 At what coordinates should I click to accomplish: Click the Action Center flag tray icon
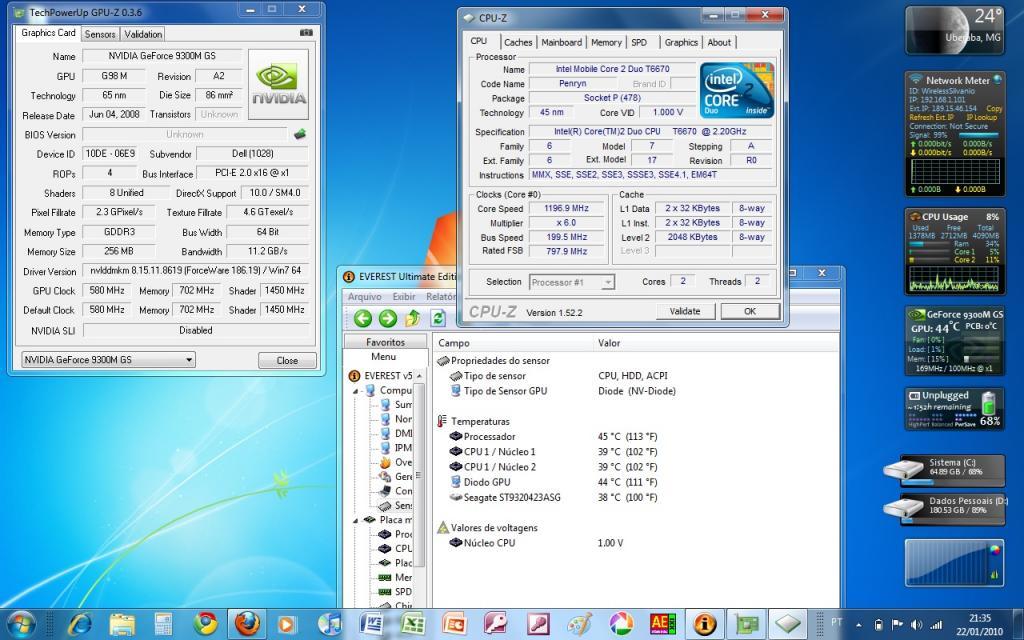[897, 625]
